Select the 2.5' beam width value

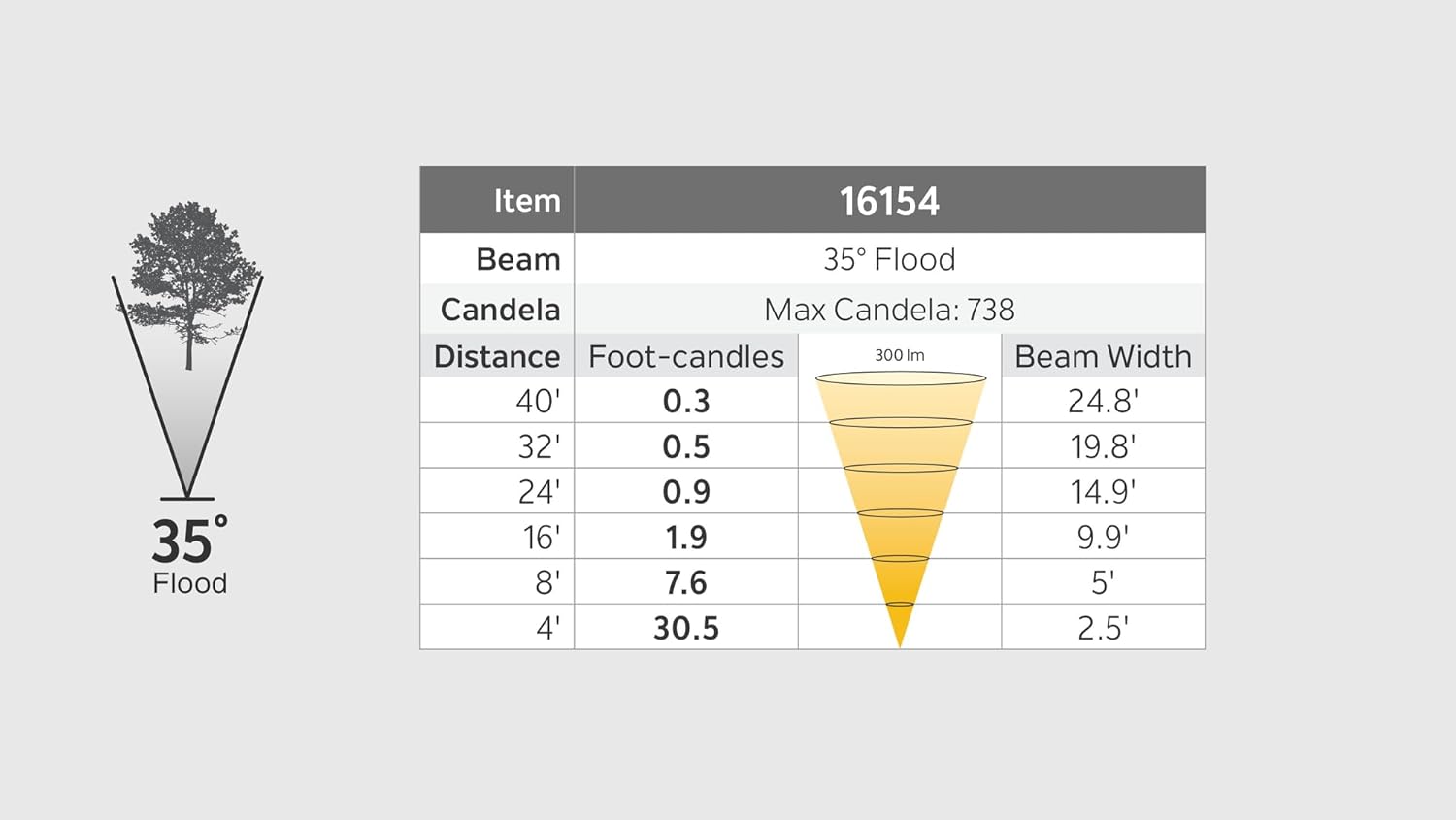[1103, 628]
